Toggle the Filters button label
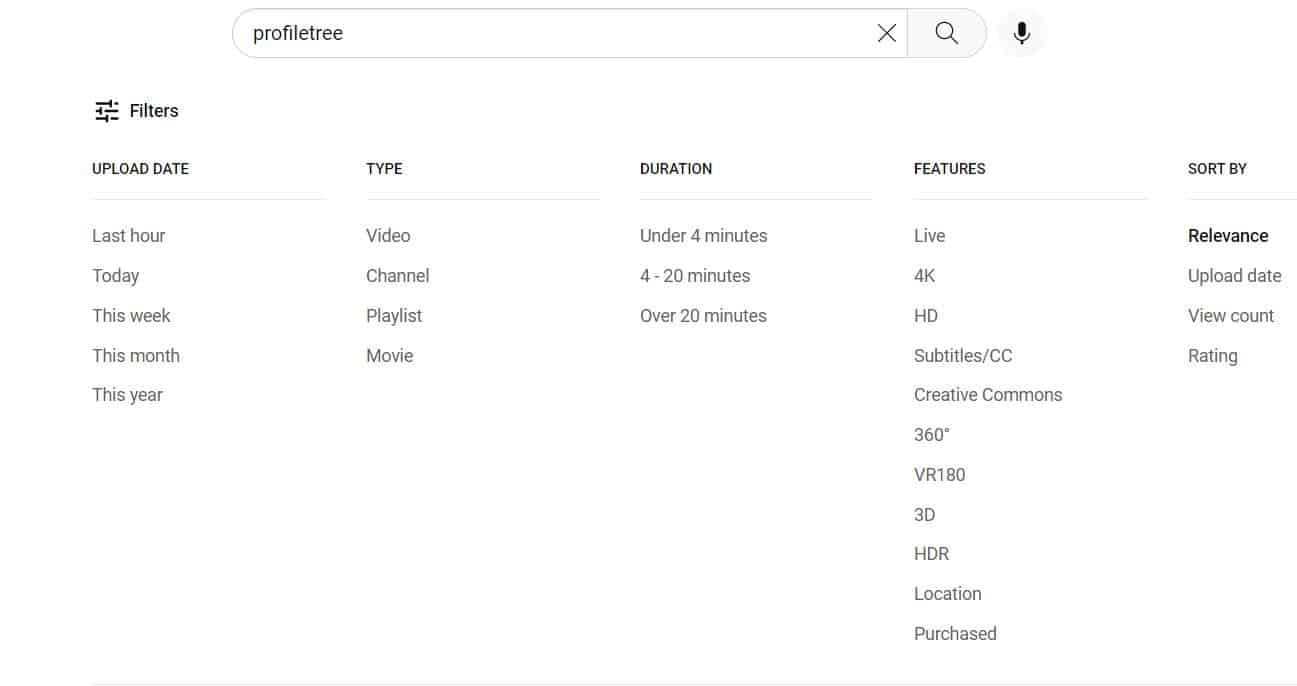This screenshot has width=1297, height=686. tap(154, 111)
